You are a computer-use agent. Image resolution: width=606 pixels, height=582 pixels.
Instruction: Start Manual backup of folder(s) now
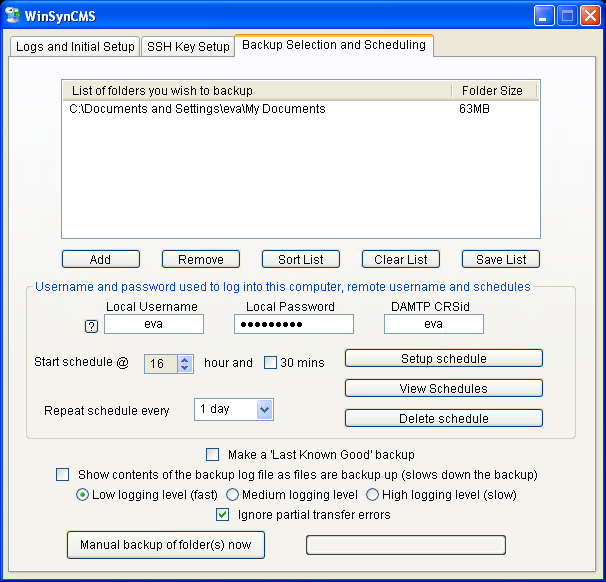click(x=166, y=545)
